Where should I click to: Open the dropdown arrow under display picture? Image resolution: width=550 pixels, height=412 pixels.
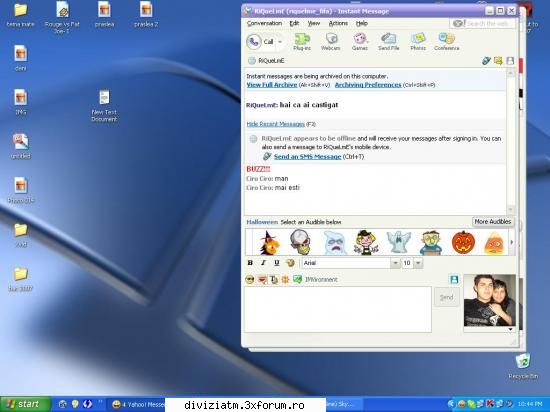[510, 329]
